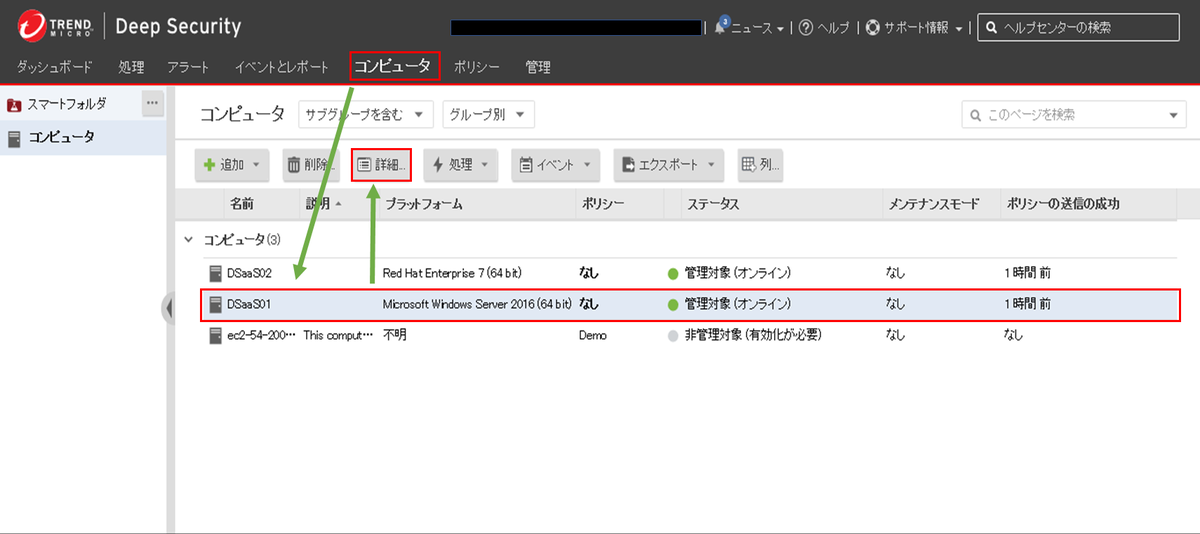
Task: Open the 管理 tab
Action: [538, 67]
